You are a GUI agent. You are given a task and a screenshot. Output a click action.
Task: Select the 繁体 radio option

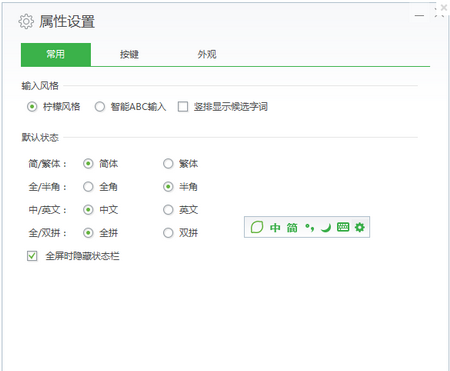pos(168,164)
